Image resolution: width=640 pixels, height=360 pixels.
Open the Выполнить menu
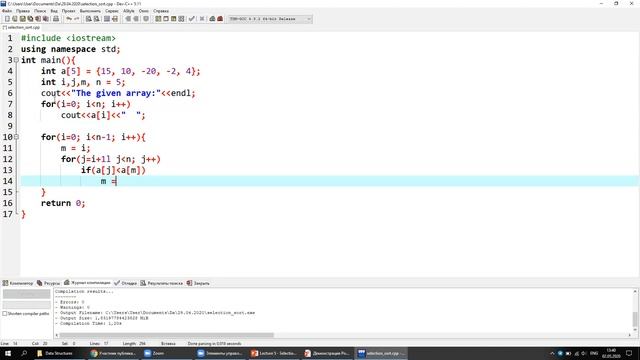[90, 11]
